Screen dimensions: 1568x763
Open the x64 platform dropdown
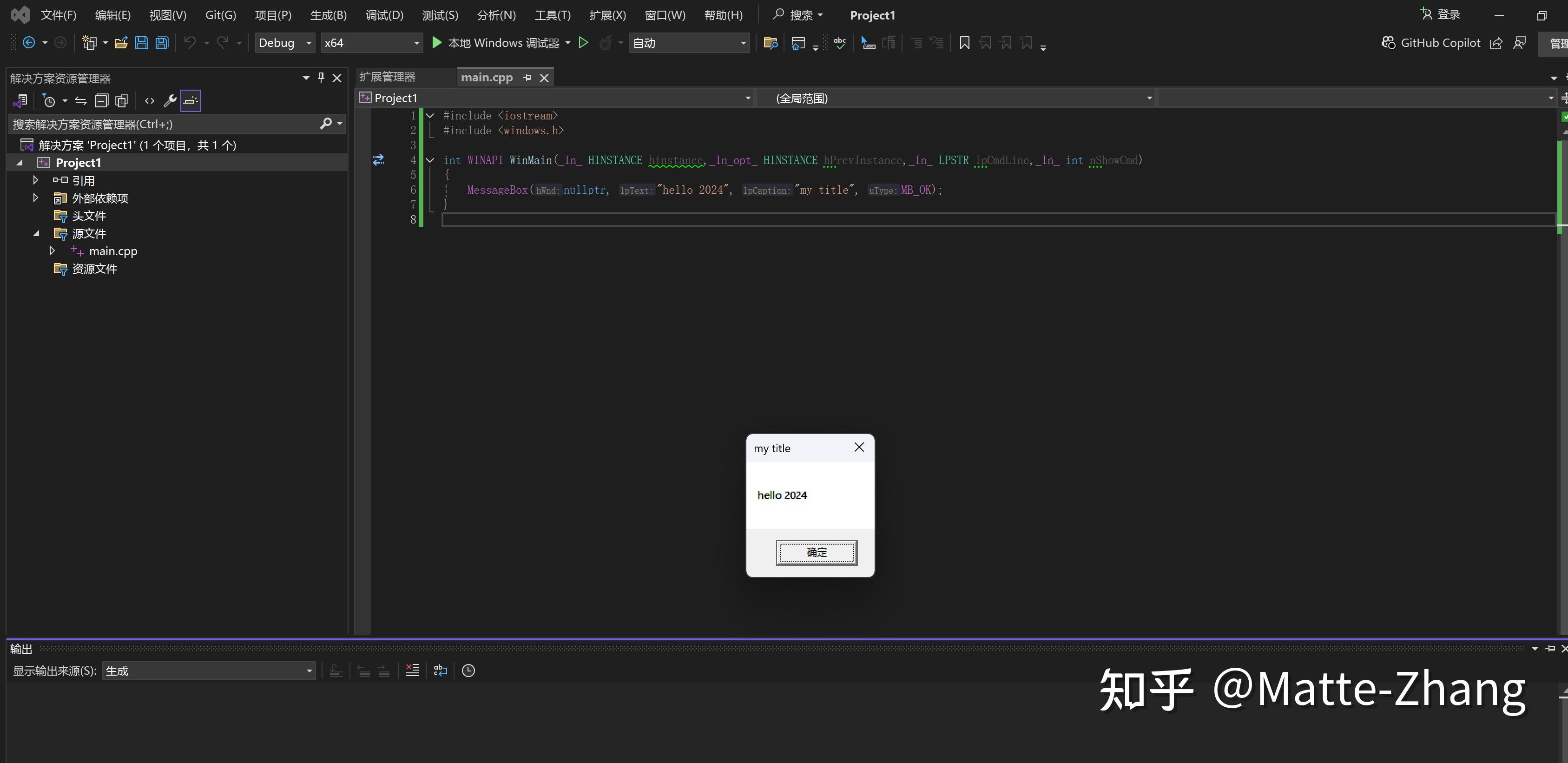416,43
